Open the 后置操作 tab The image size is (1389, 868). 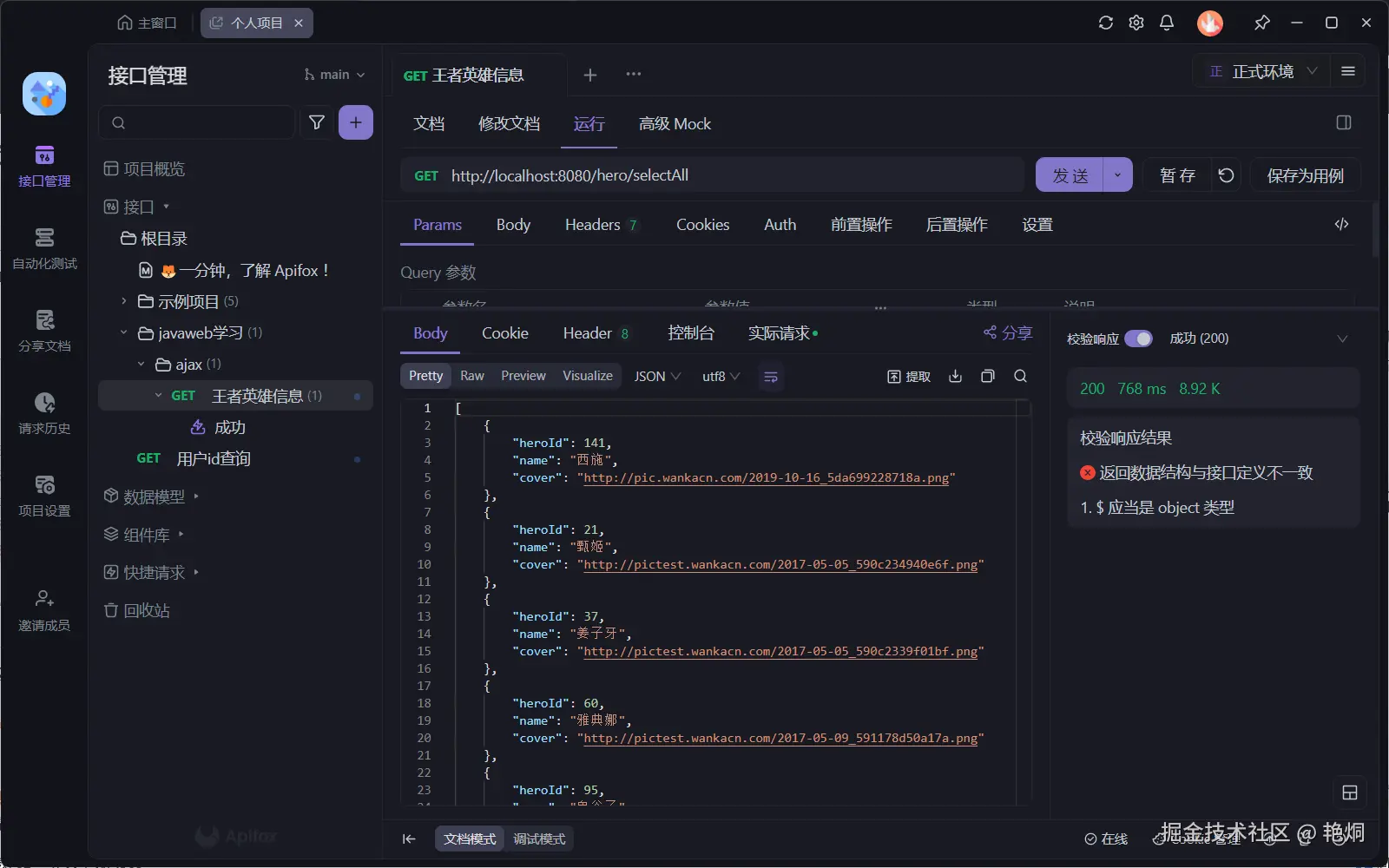[x=957, y=225]
